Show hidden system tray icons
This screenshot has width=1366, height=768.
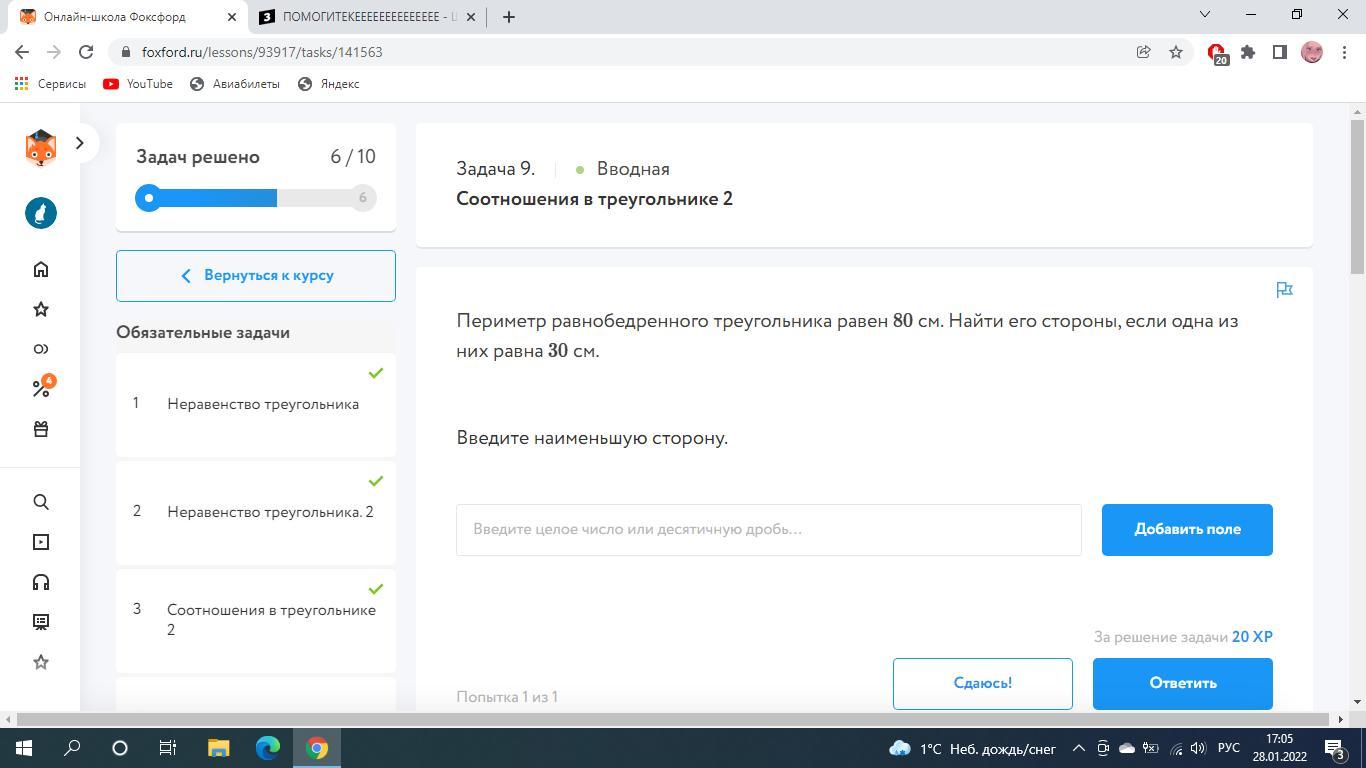1078,748
